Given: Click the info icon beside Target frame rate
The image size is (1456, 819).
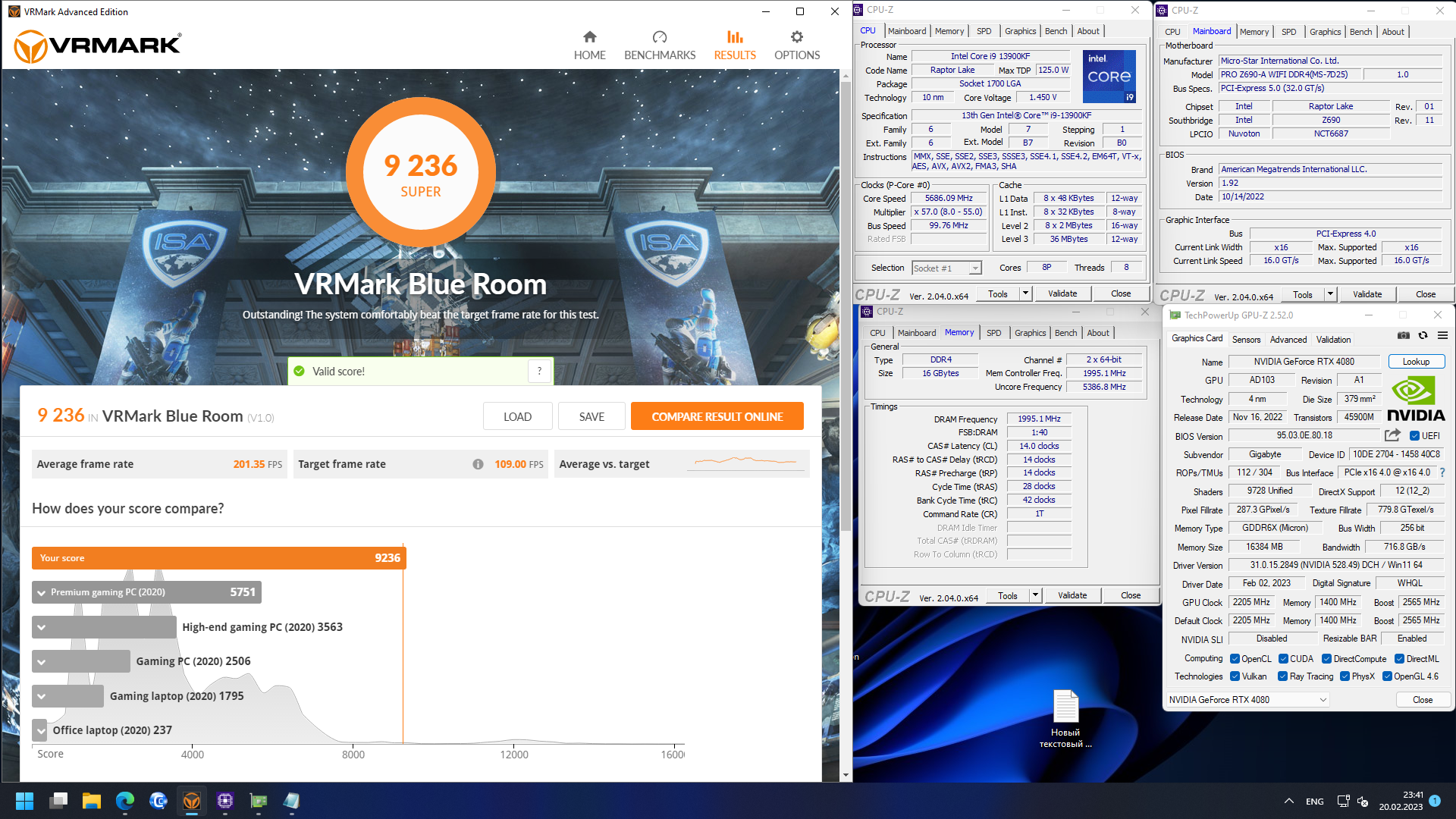Looking at the screenshot, I should click(x=478, y=464).
